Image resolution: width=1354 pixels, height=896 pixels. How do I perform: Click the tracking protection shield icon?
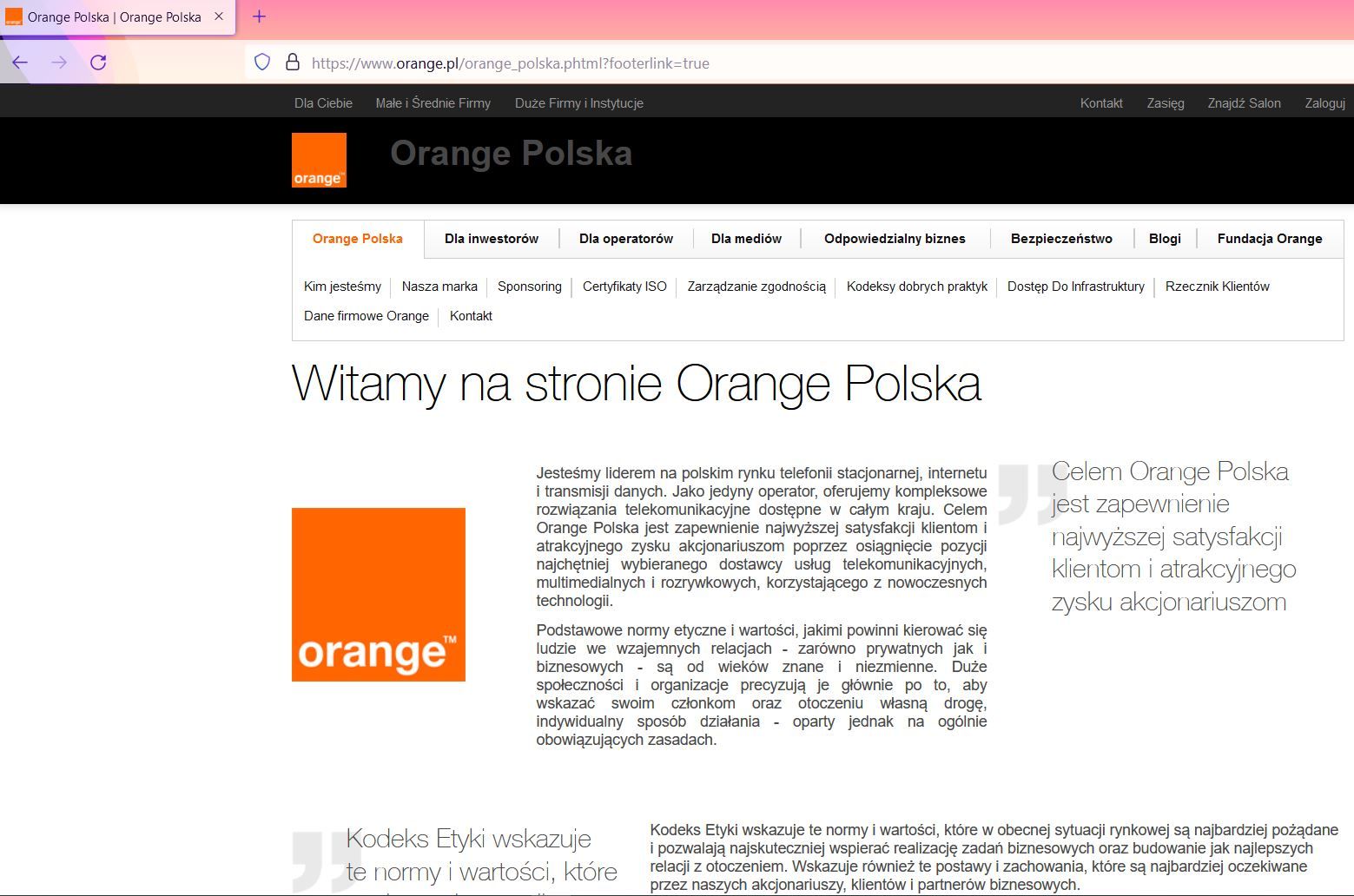coord(261,63)
